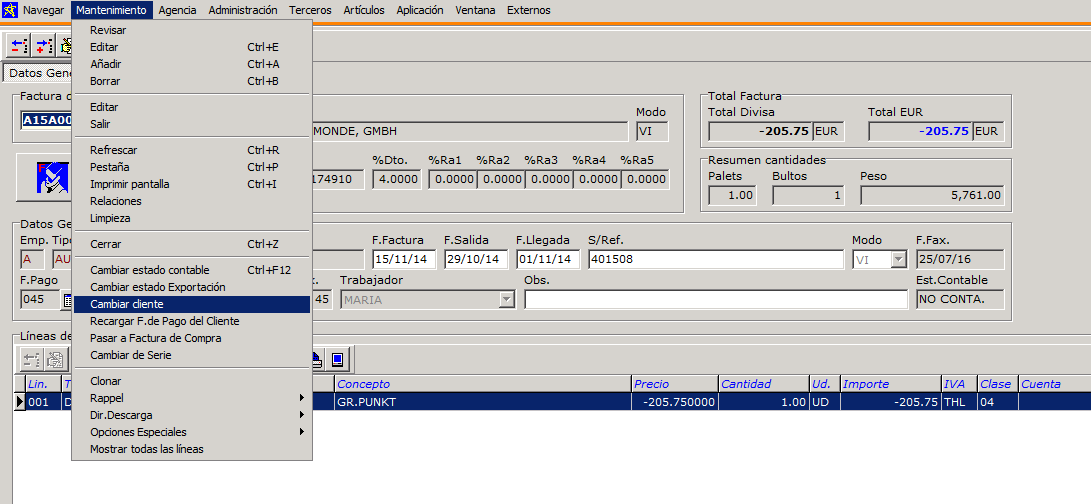Click the yellow star application icon
The height and width of the screenshot is (504, 1091).
click(9, 10)
